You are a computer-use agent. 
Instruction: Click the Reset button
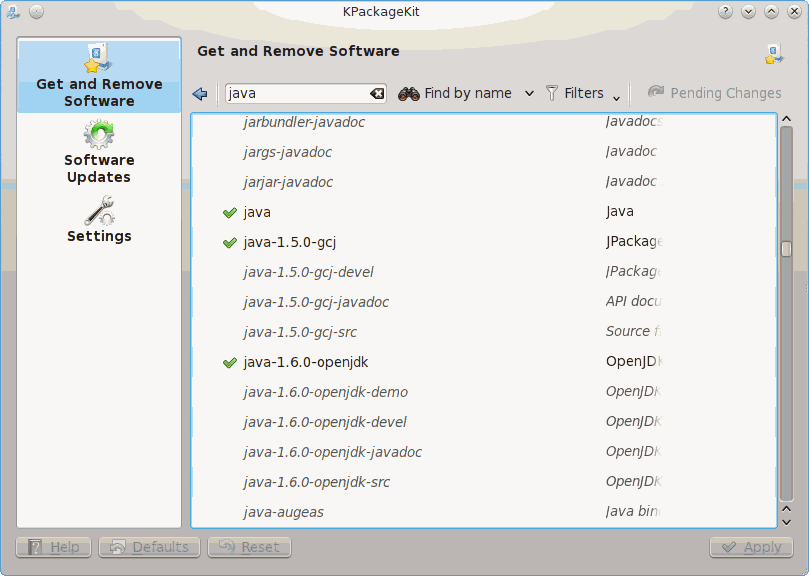pos(250,547)
